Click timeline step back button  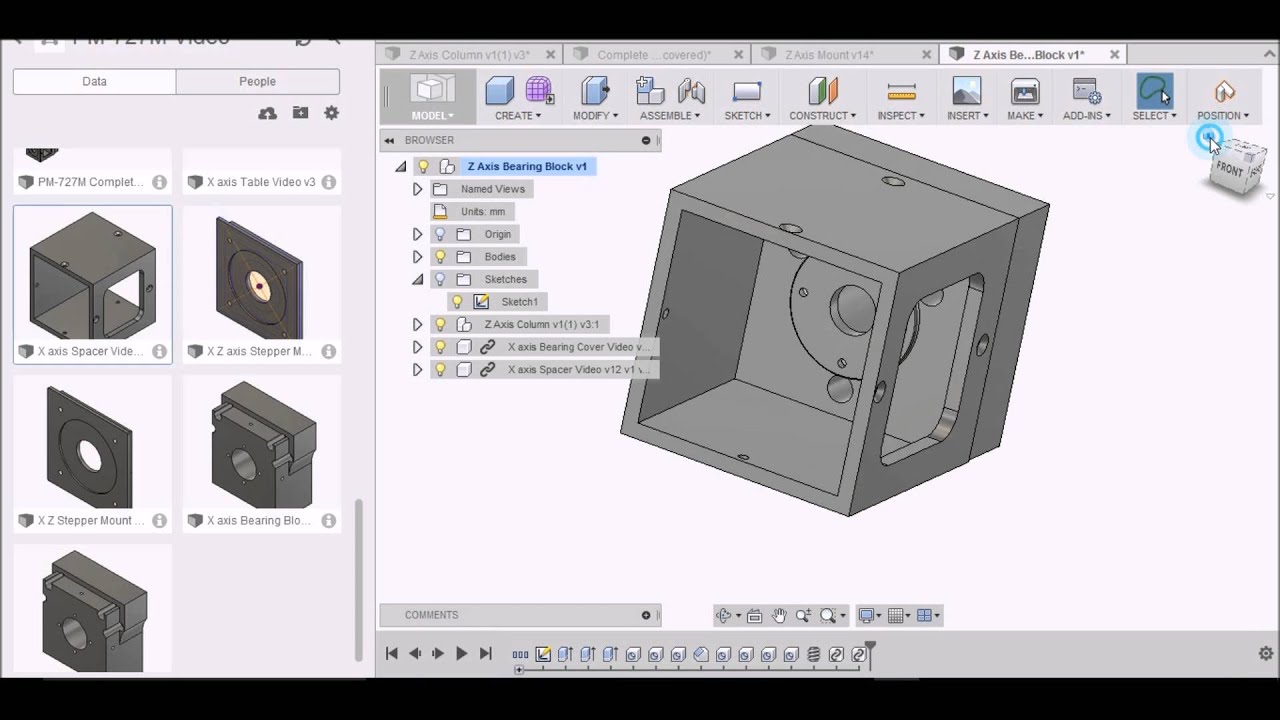click(414, 654)
